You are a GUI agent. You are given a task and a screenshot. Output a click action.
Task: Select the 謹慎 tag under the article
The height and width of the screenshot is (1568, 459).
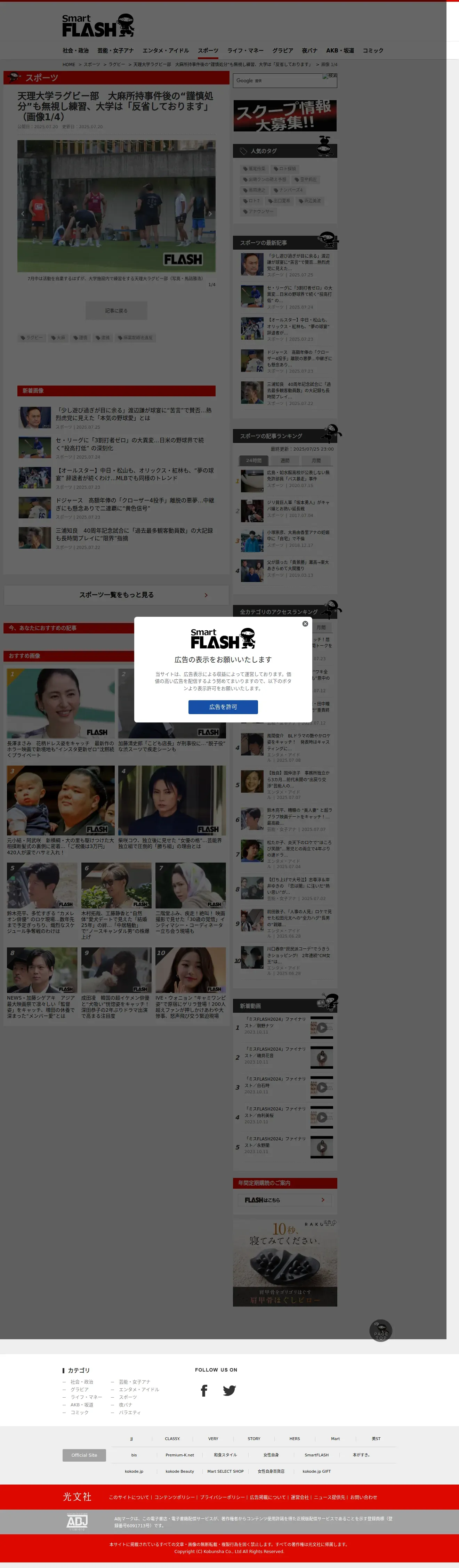click(x=80, y=338)
